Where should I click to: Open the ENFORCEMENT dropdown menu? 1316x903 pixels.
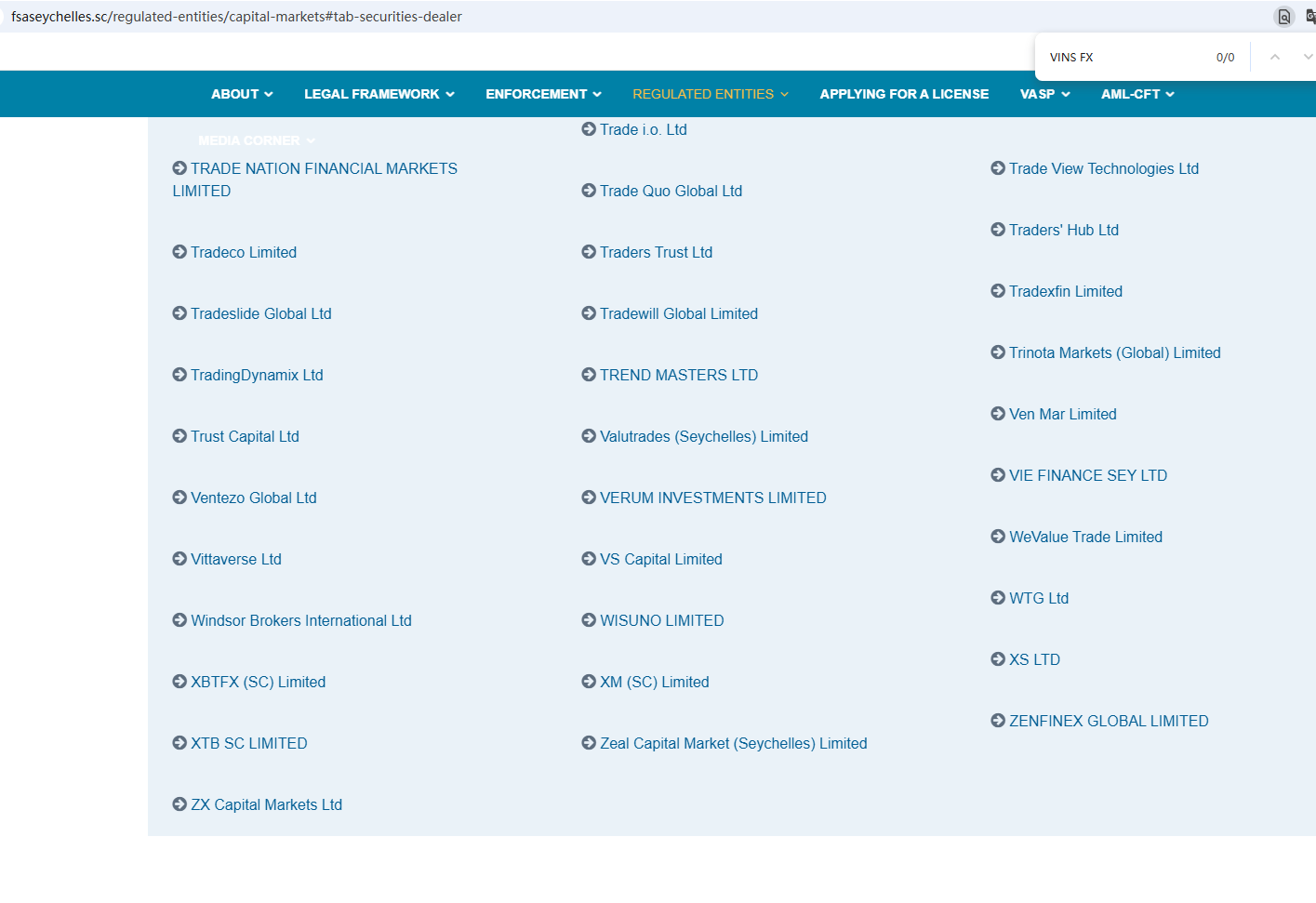[x=543, y=94]
